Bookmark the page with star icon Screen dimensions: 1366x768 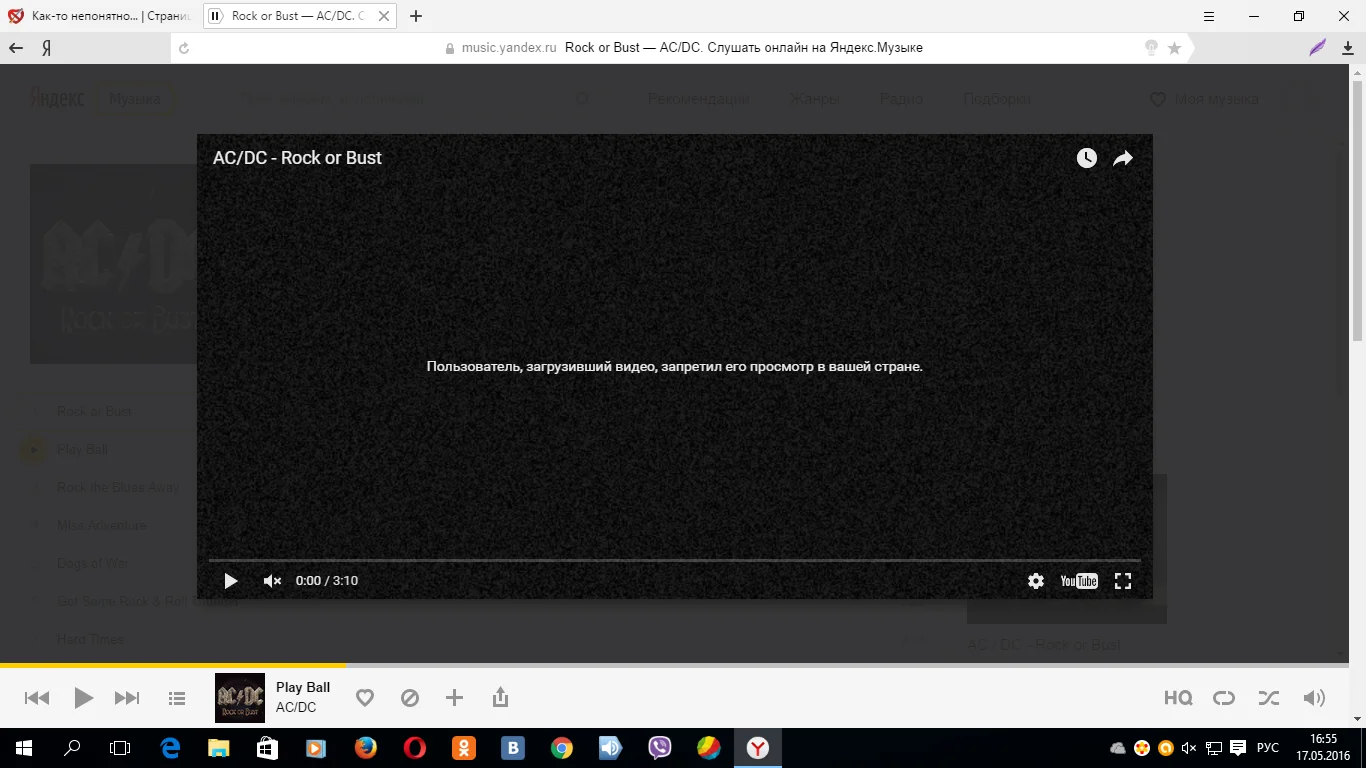pos(1174,48)
